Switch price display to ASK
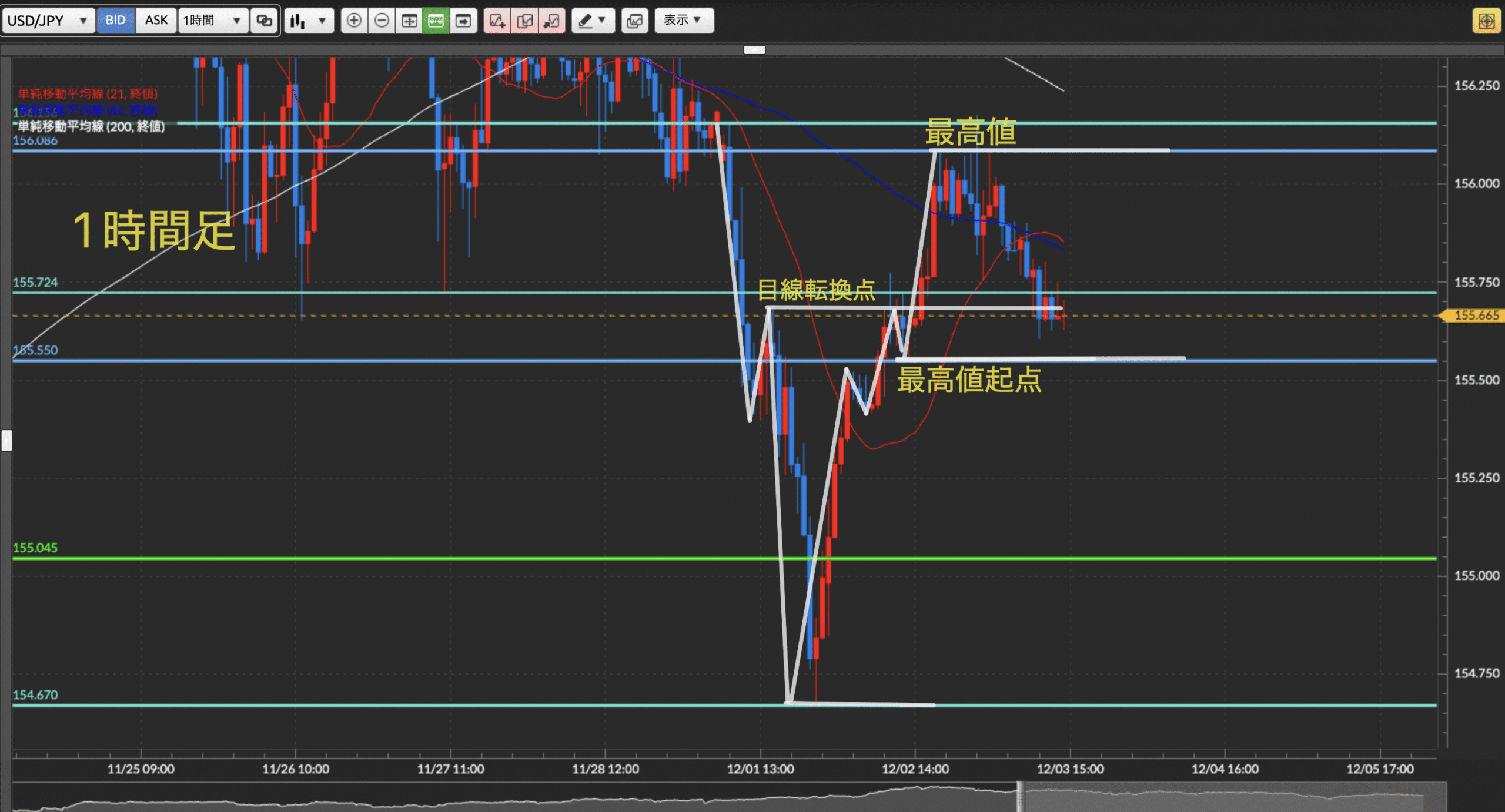The height and width of the screenshot is (812, 1505). click(156, 21)
